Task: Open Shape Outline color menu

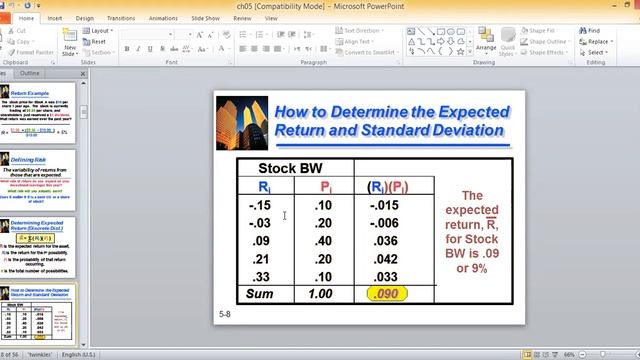Action: (x=545, y=42)
